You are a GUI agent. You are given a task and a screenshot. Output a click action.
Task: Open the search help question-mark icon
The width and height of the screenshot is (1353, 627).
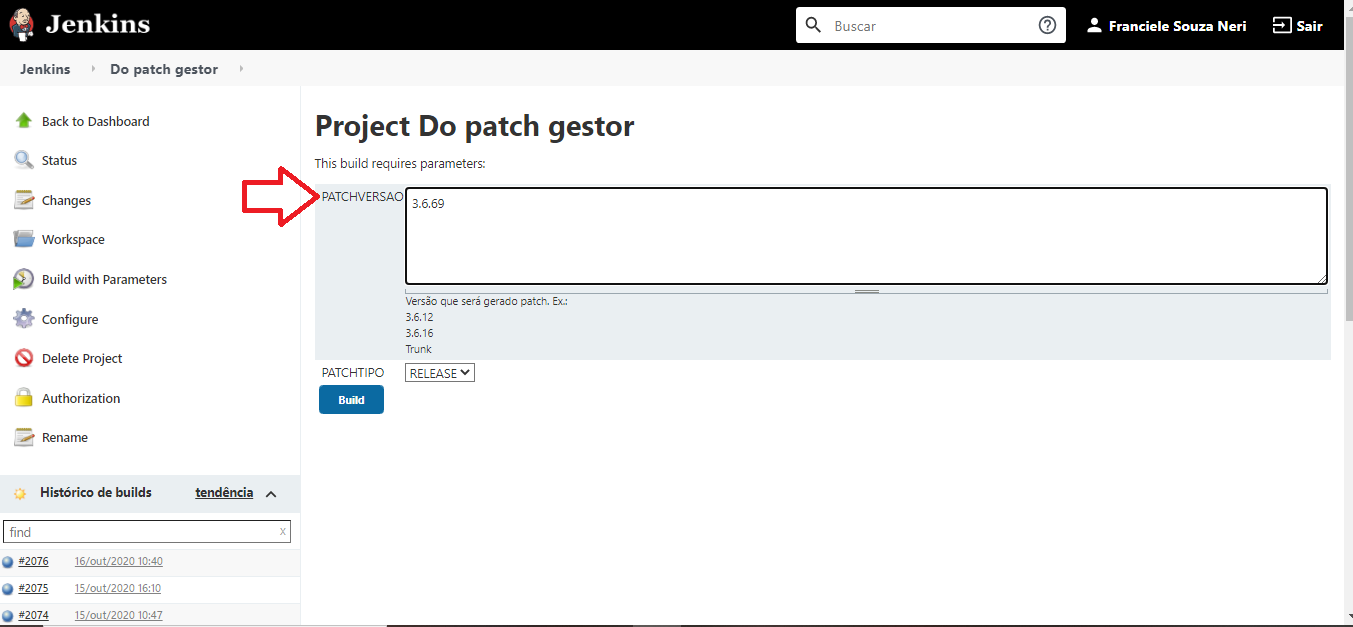click(1047, 25)
